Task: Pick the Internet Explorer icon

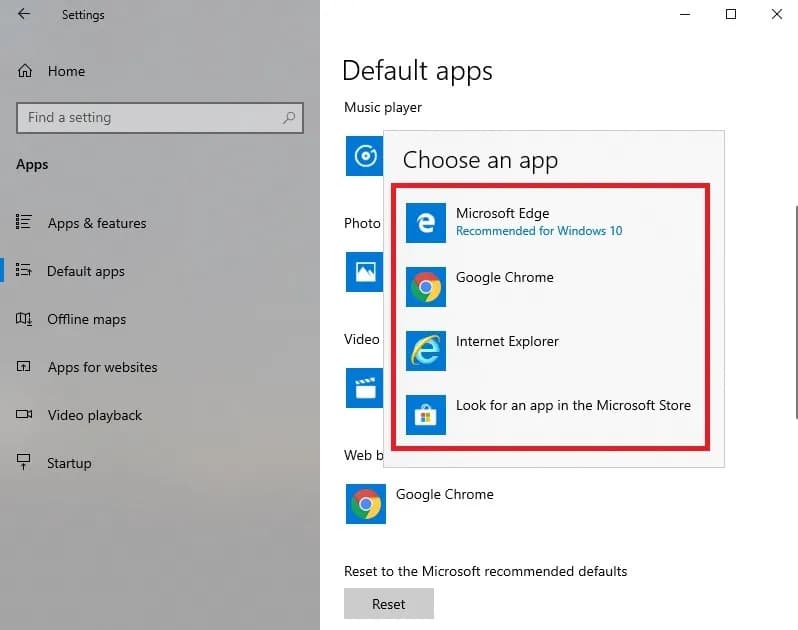Action: point(426,351)
